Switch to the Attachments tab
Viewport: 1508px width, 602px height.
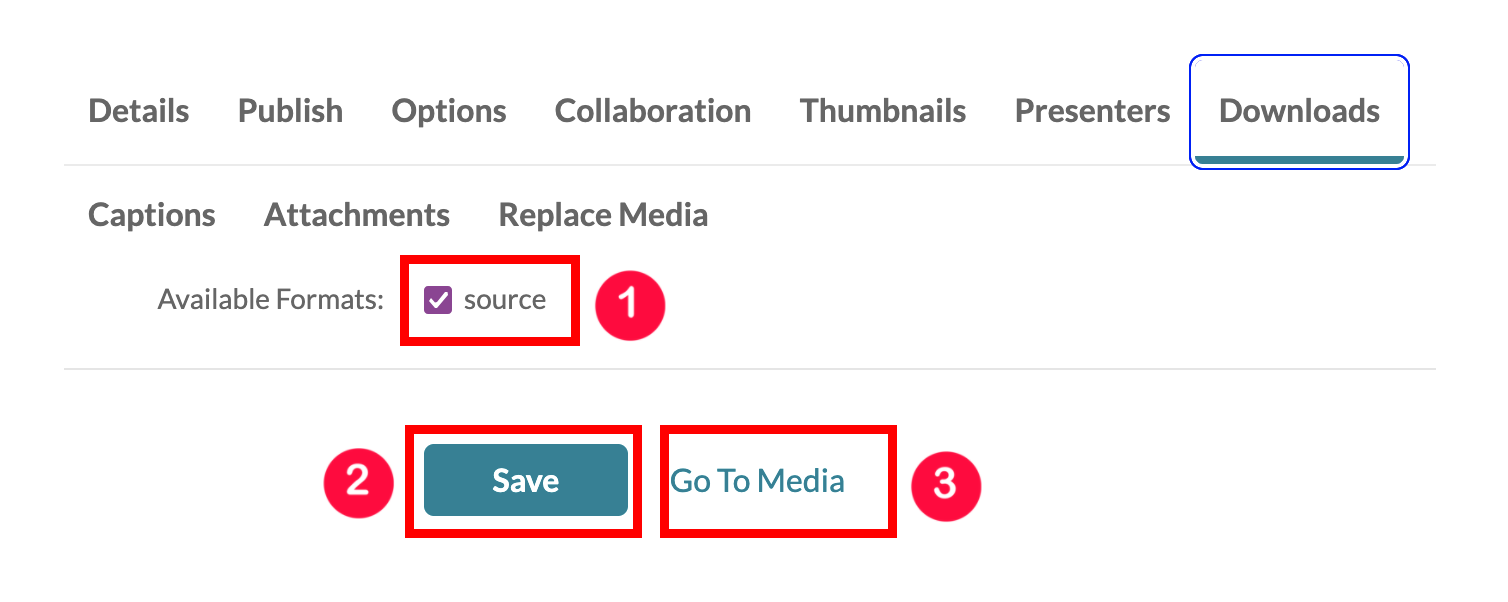(x=356, y=214)
